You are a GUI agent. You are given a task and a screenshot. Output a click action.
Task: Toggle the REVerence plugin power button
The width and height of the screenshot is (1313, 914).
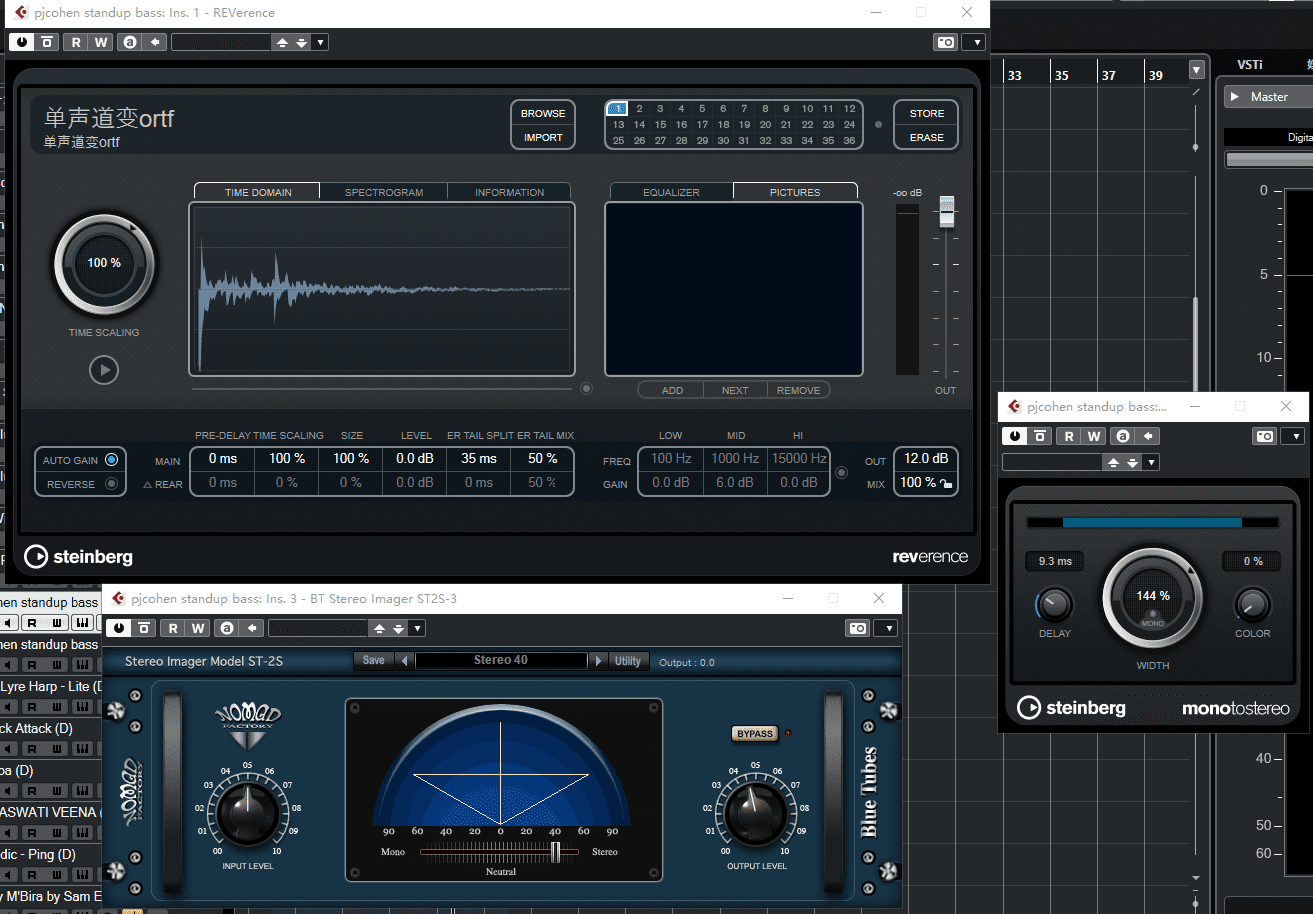(x=22, y=42)
